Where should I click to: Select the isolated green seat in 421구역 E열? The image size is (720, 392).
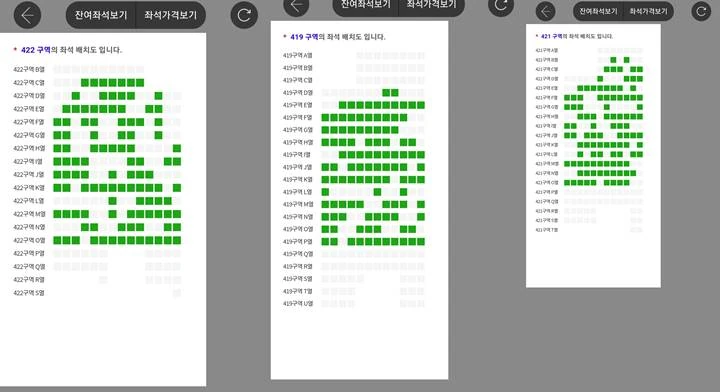[x=633, y=88]
